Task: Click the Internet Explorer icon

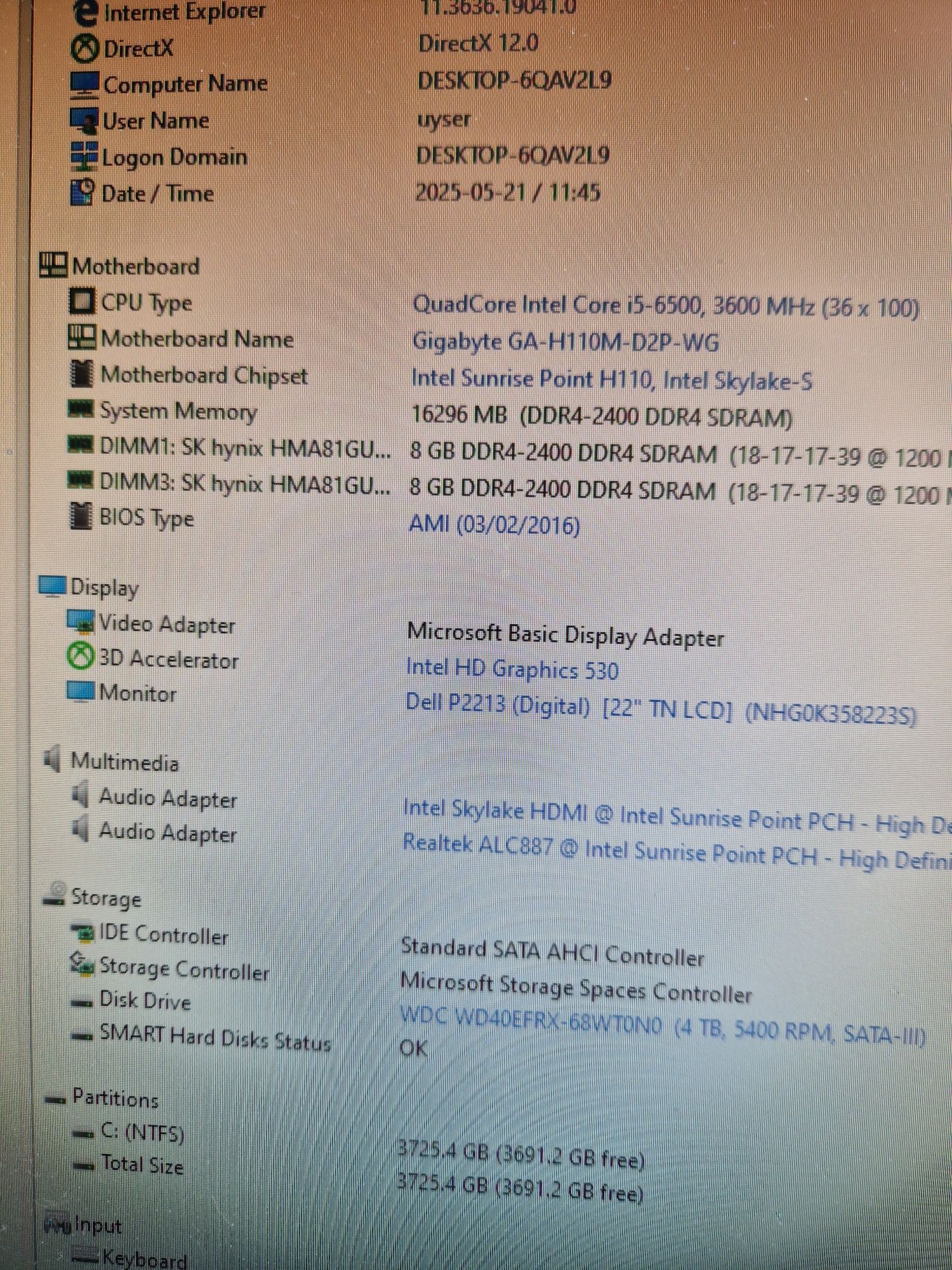Action: (85, 12)
